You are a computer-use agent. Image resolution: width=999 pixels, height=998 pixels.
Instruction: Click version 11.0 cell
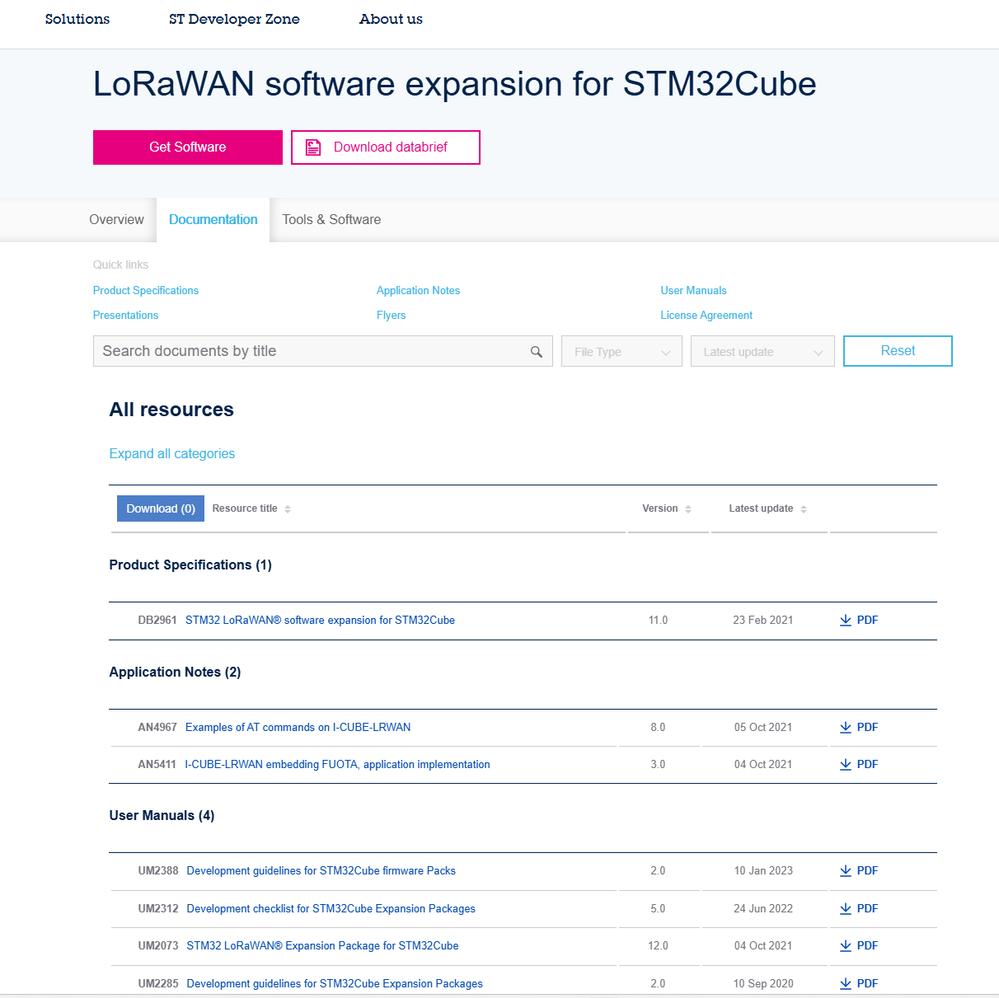[658, 620]
